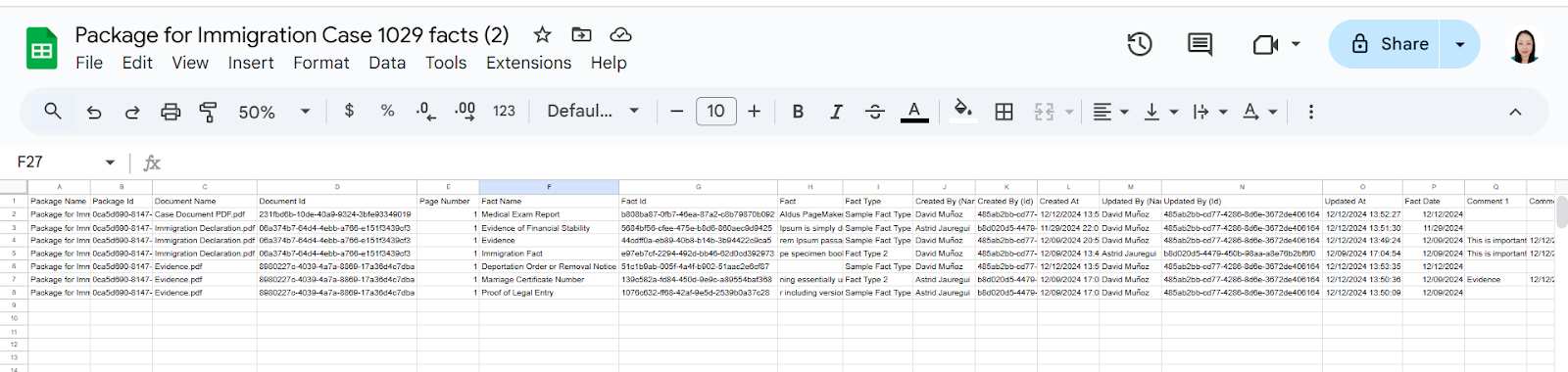Screen dimensions: 1568x372
Task: Select the Fact Name header cell
Action: [x=549, y=201]
